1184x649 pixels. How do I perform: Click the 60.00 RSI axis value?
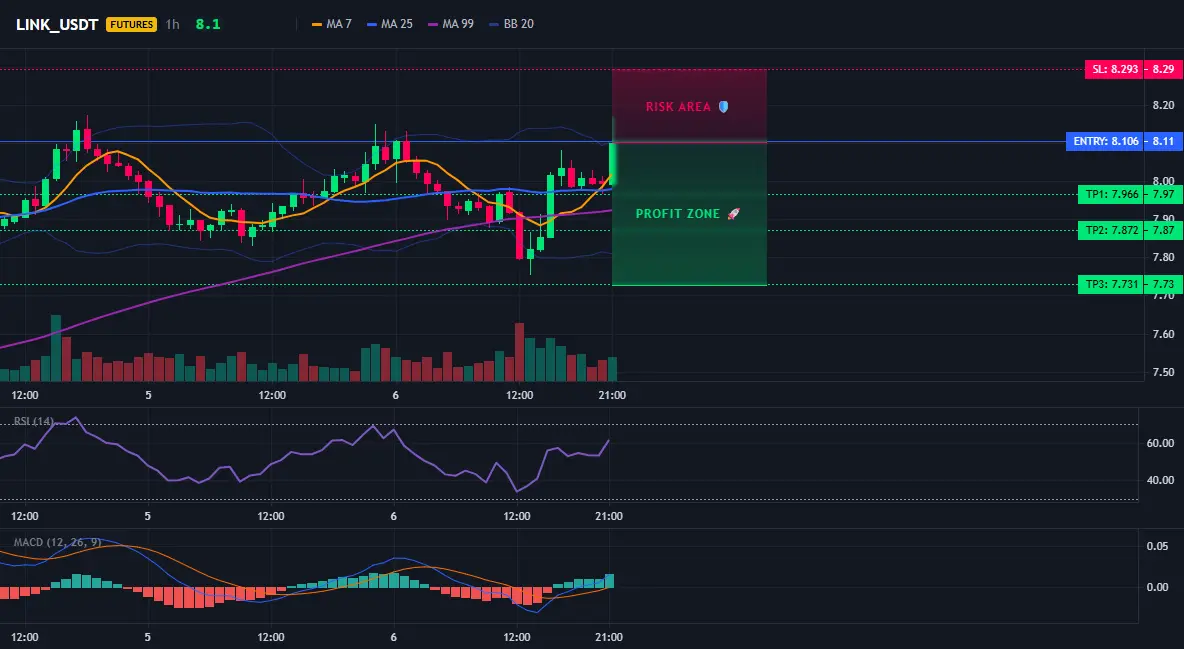click(x=1161, y=443)
